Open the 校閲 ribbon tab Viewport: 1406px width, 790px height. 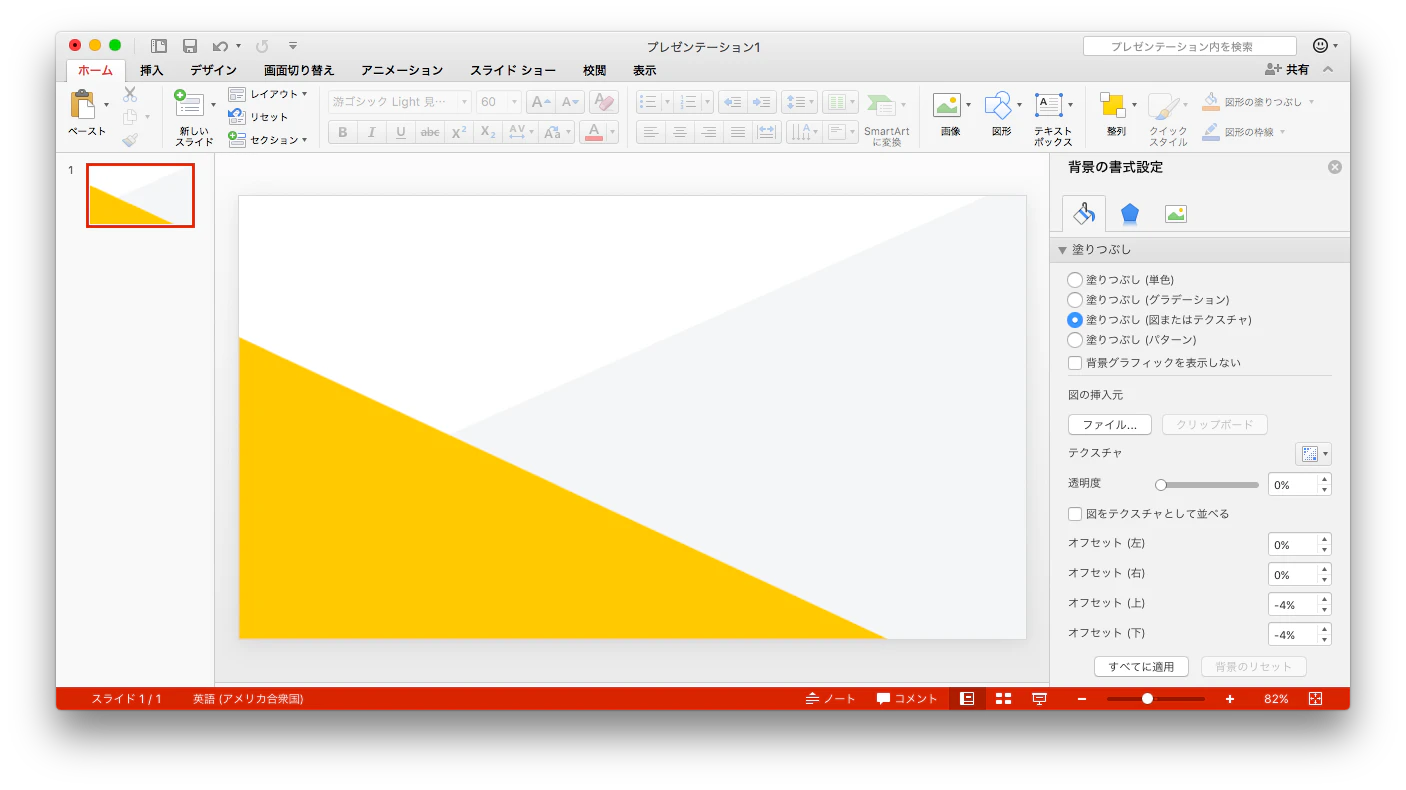(x=595, y=71)
